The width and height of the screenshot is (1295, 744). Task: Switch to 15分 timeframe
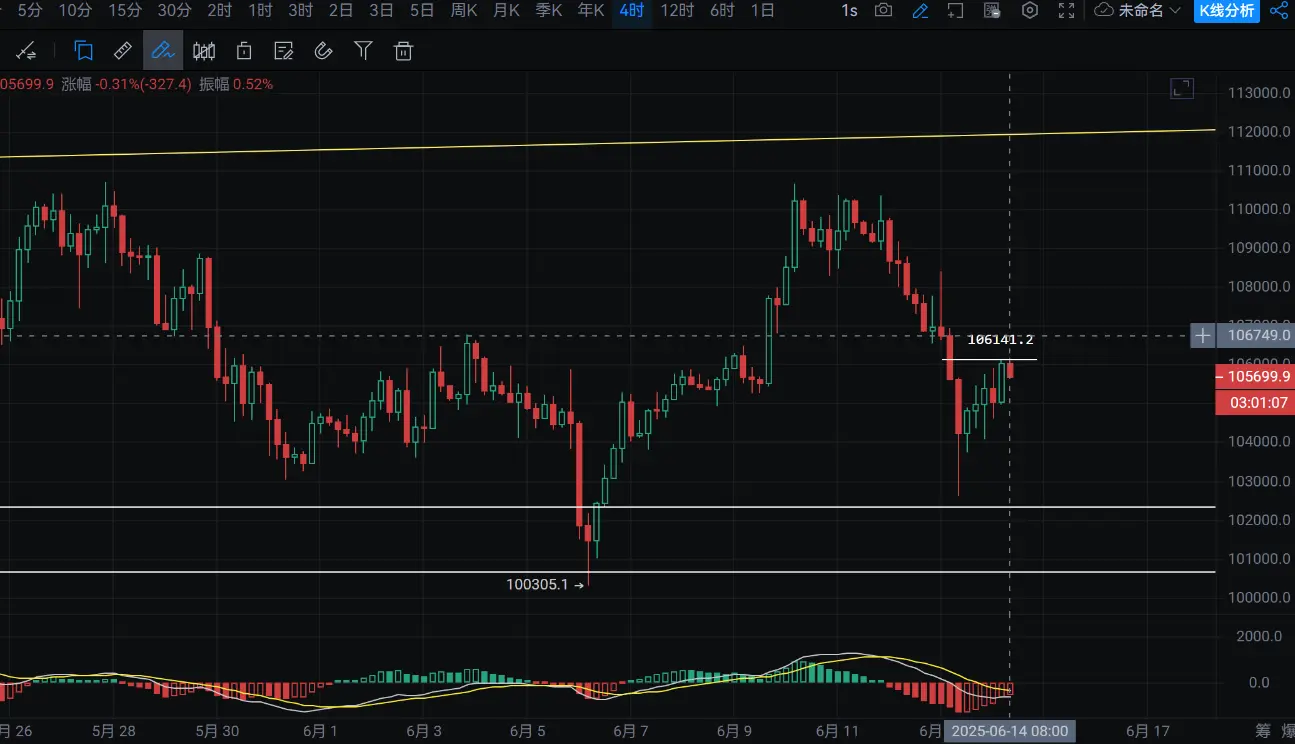[x=125, y=11]
